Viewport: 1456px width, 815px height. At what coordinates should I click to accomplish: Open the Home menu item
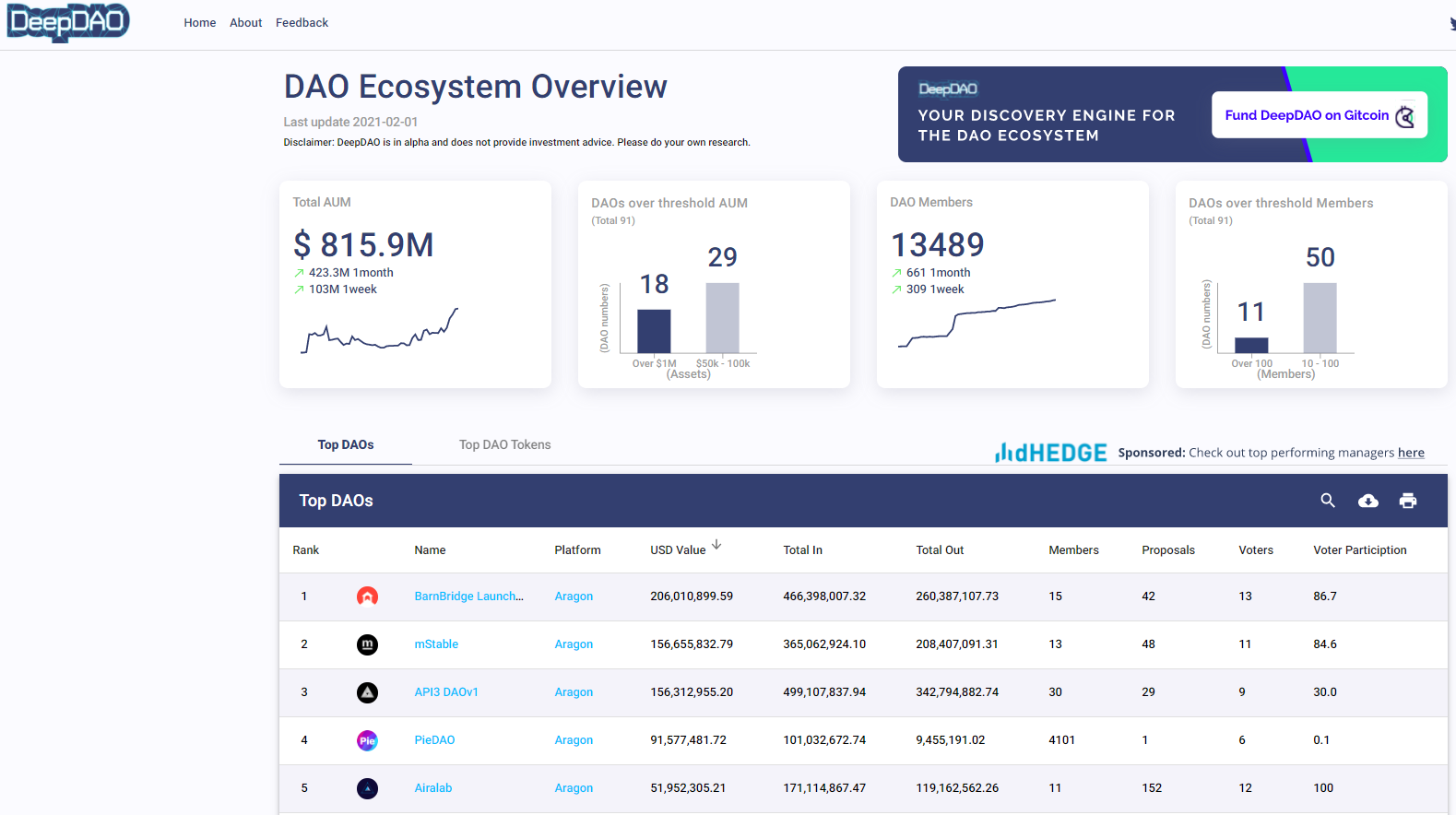pos(199,23)
